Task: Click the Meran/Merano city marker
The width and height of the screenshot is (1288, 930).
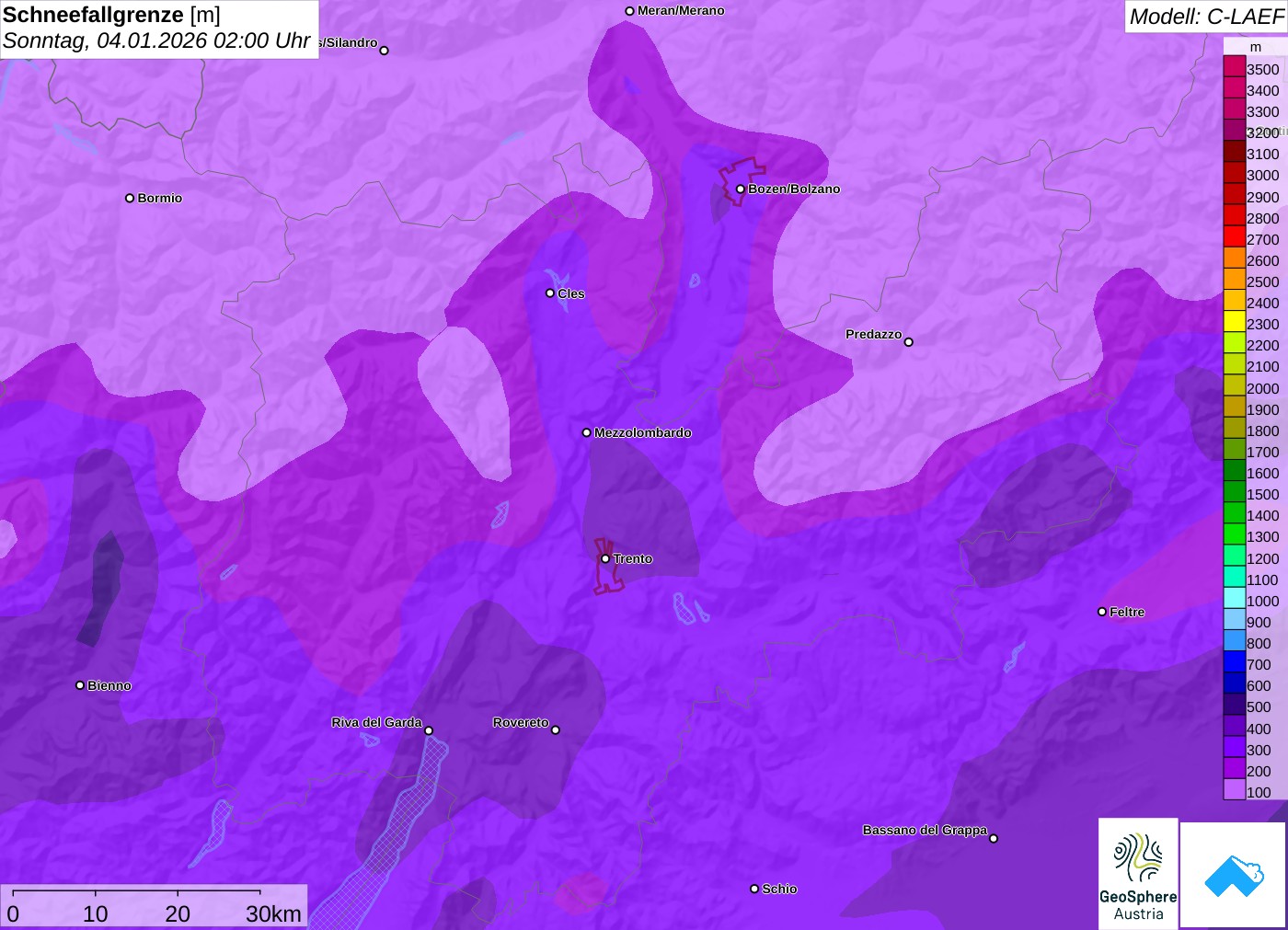Action: [629, 11]
